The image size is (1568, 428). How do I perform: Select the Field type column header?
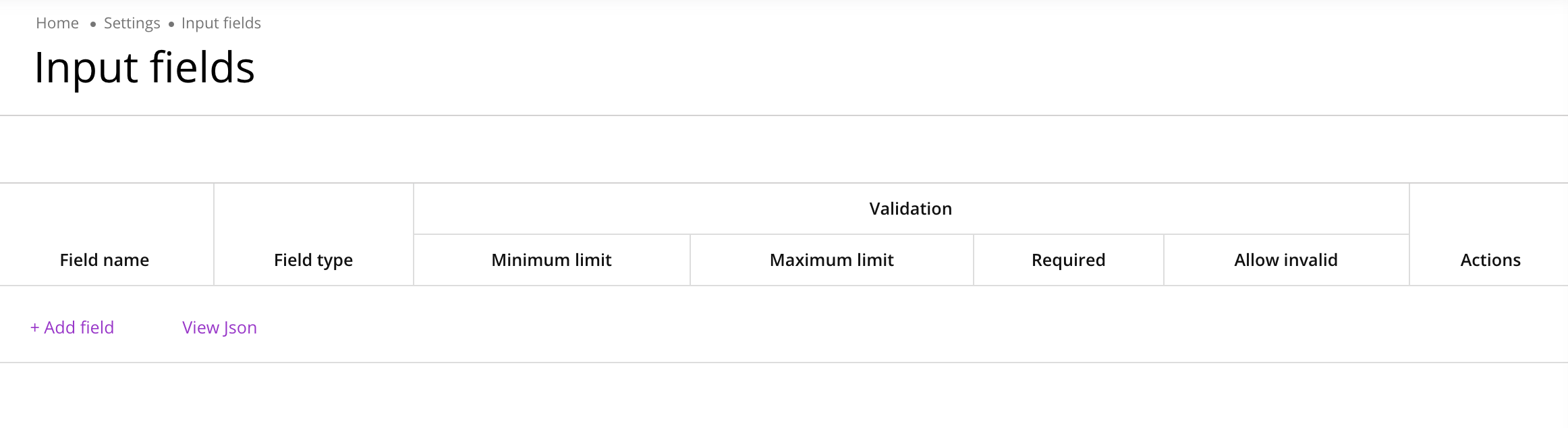313,260
